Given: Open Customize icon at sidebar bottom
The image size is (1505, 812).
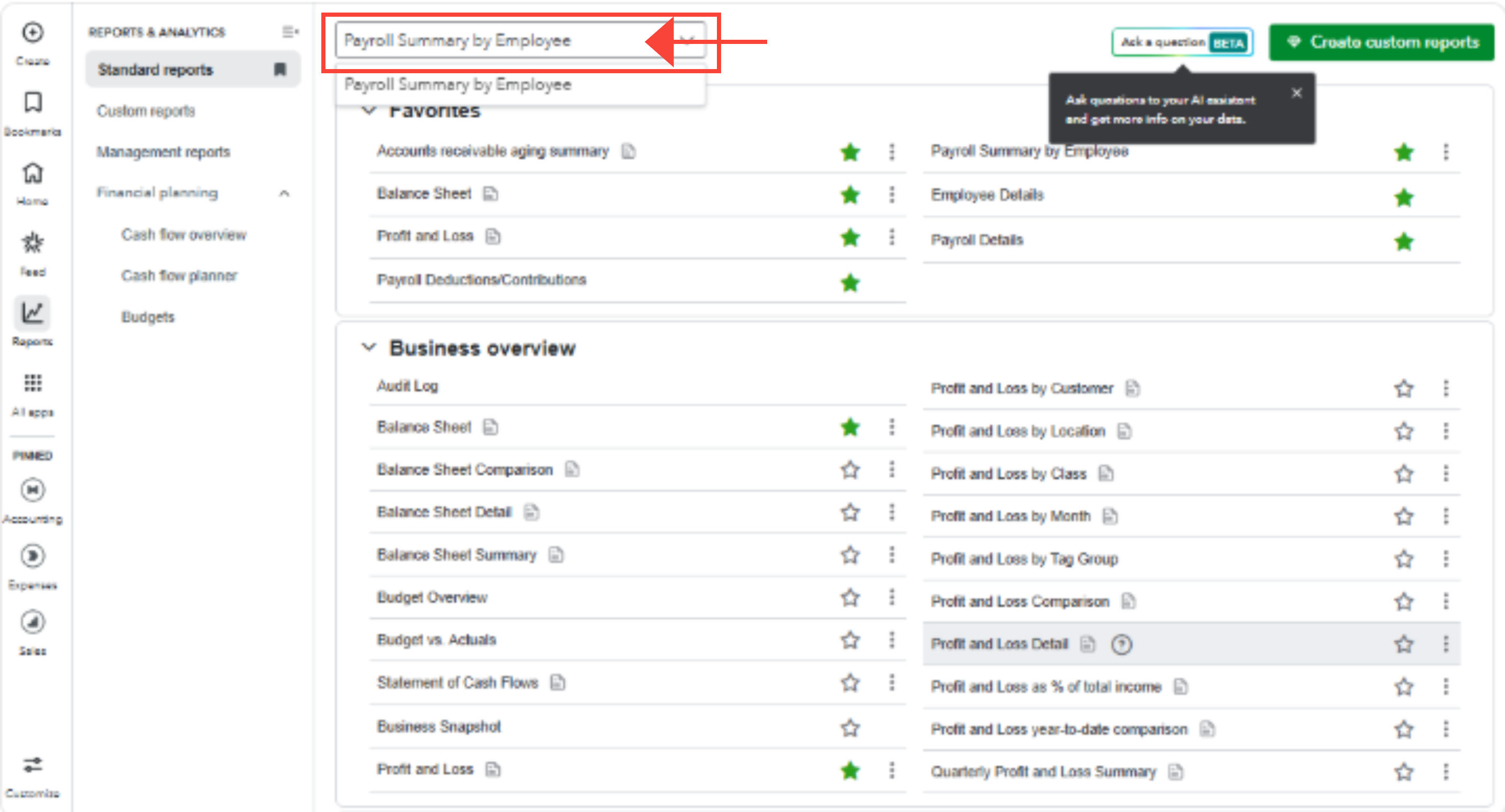Looking at the screenshot, I should [33, 765].
